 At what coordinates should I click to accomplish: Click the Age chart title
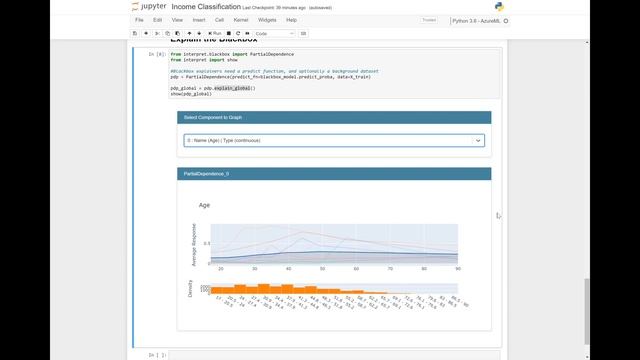tap(204, 205)
